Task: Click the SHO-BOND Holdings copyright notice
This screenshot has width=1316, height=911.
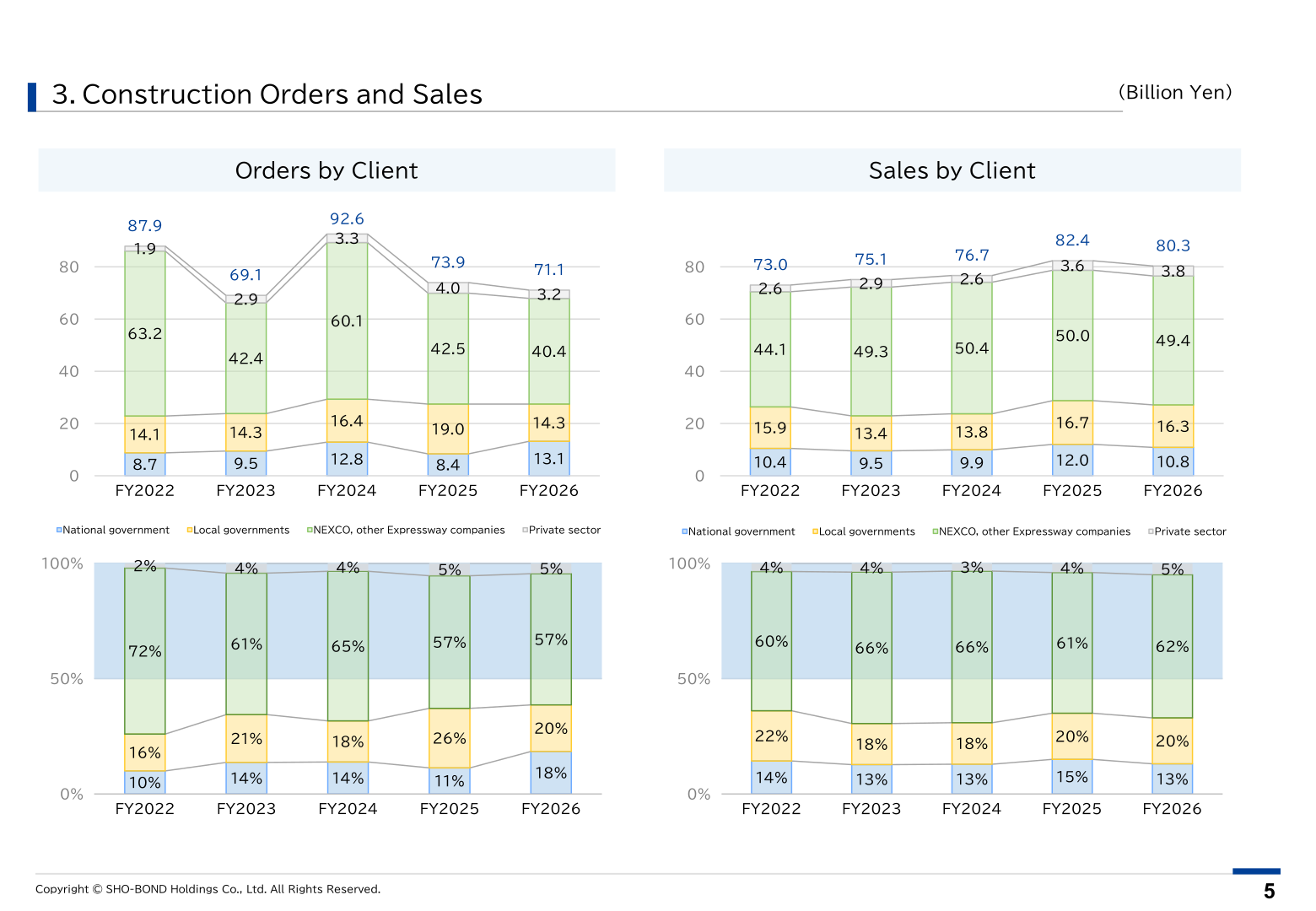Action: pos(208,889)
